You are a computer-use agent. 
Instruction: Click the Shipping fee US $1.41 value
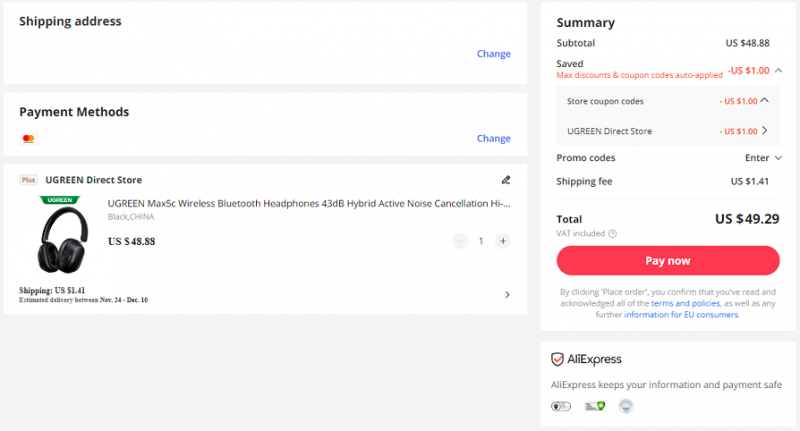tap(749, 182)
